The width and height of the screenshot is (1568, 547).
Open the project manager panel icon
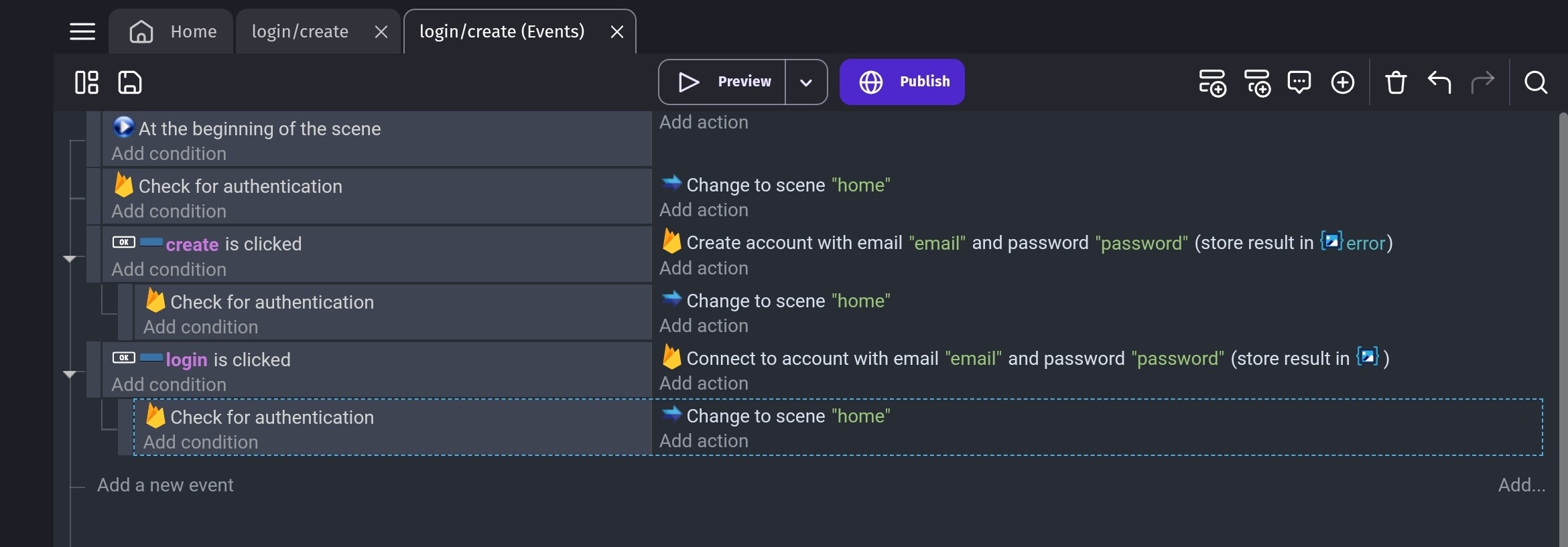pyautogui.click(x=86, y=82)
